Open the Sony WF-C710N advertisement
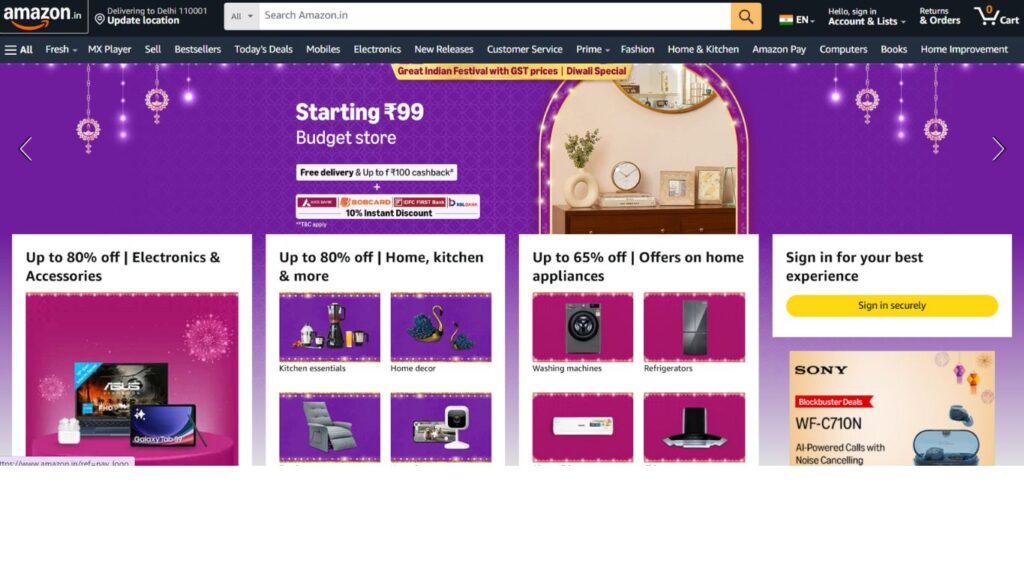The image size is (1024, 576). tap(891, 408)
